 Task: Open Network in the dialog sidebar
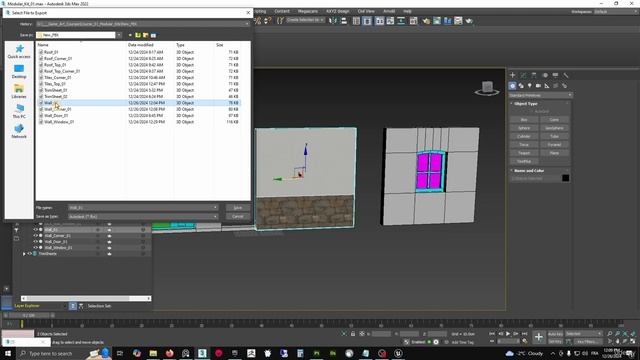[19, 131]
